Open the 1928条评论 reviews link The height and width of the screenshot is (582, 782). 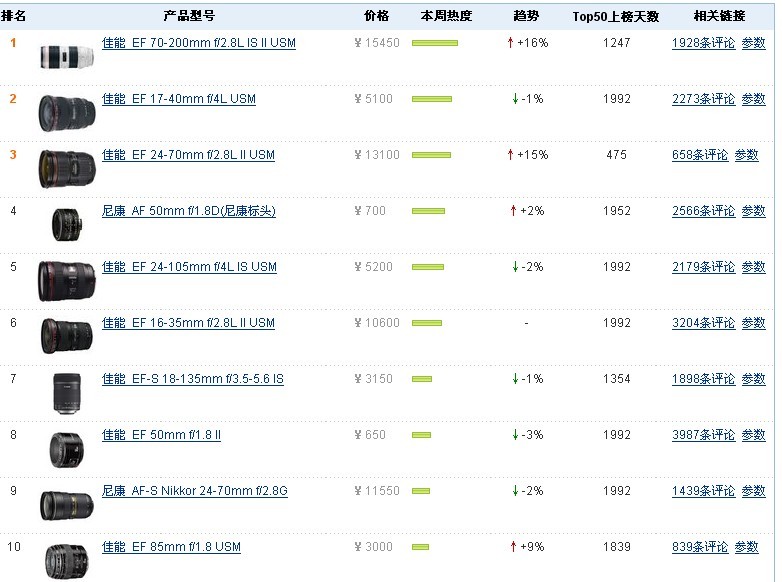(x=703, y=43)
